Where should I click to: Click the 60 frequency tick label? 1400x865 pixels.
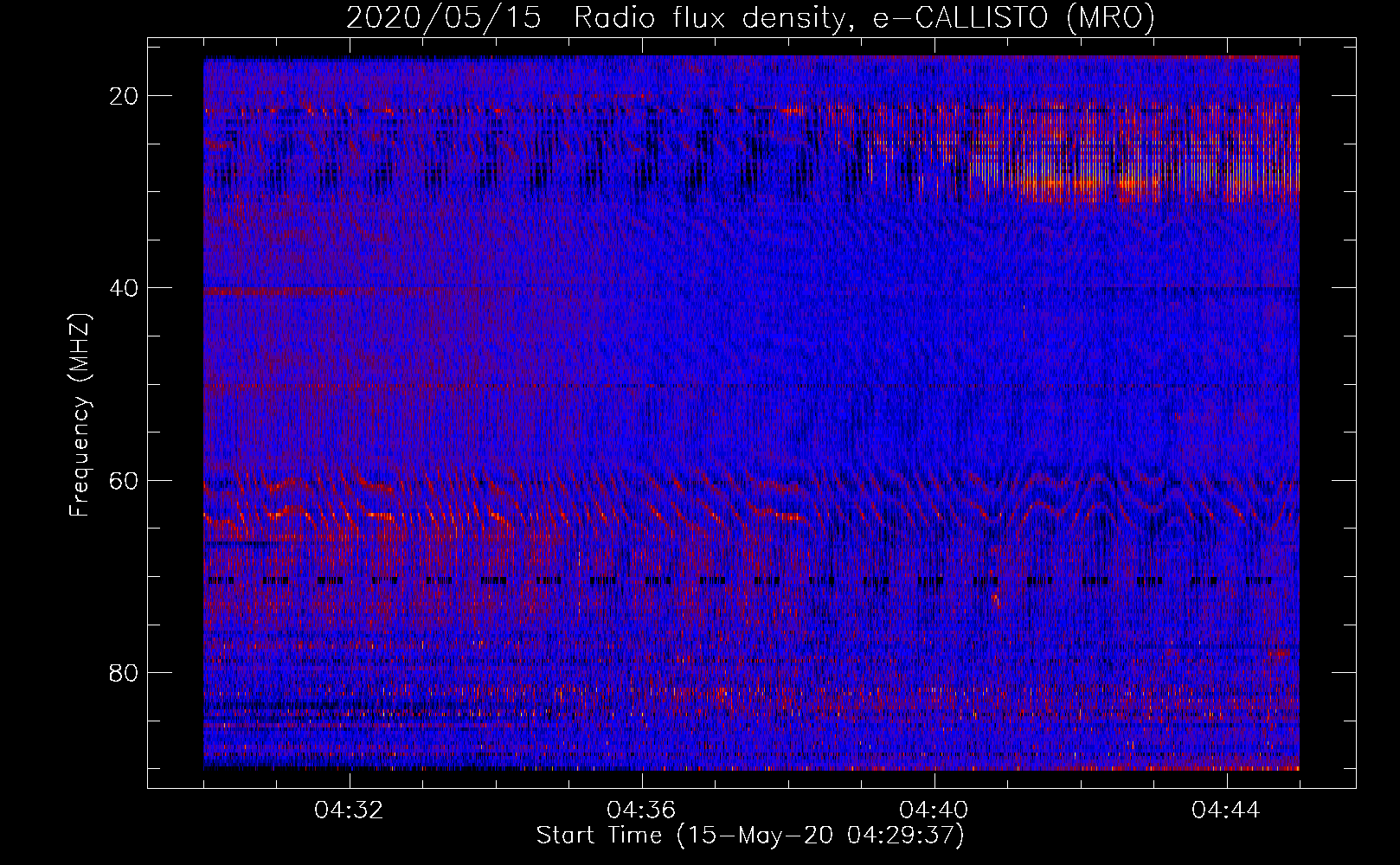(x=125, y=480)
